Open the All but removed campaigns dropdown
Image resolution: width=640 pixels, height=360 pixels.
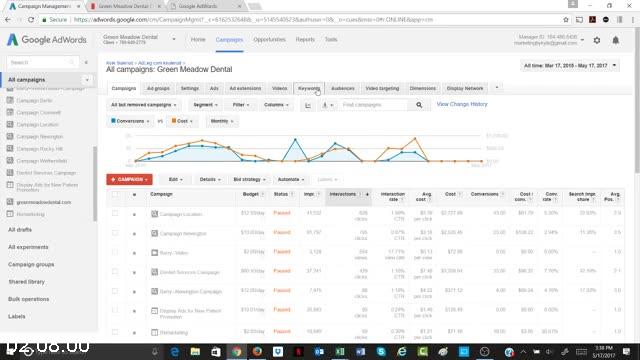click(x=144, y=105)
